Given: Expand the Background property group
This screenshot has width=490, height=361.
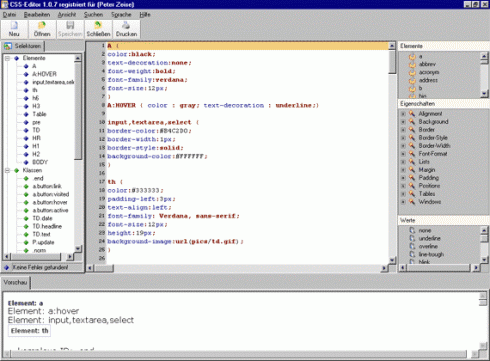Looking at the screenshot, I should pyautogui.click(x=403, y=122).
